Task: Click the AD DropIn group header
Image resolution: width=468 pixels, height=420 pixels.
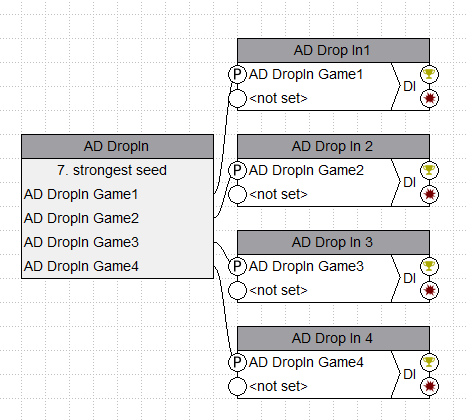Action: 117,146
